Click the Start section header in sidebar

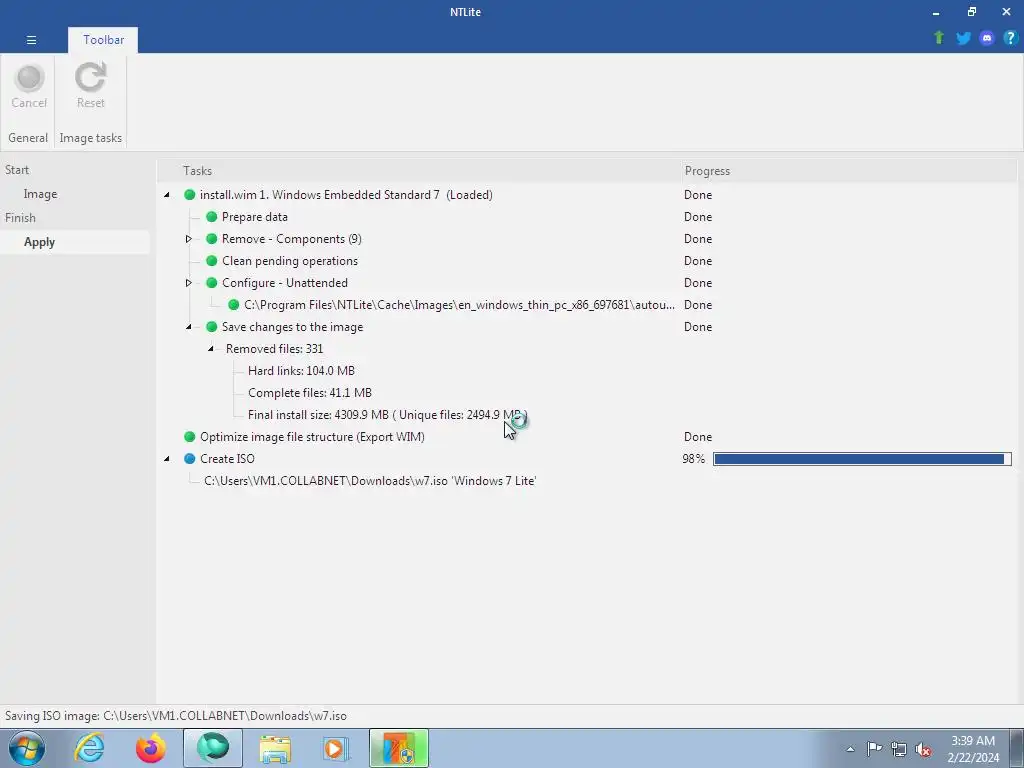17,170
